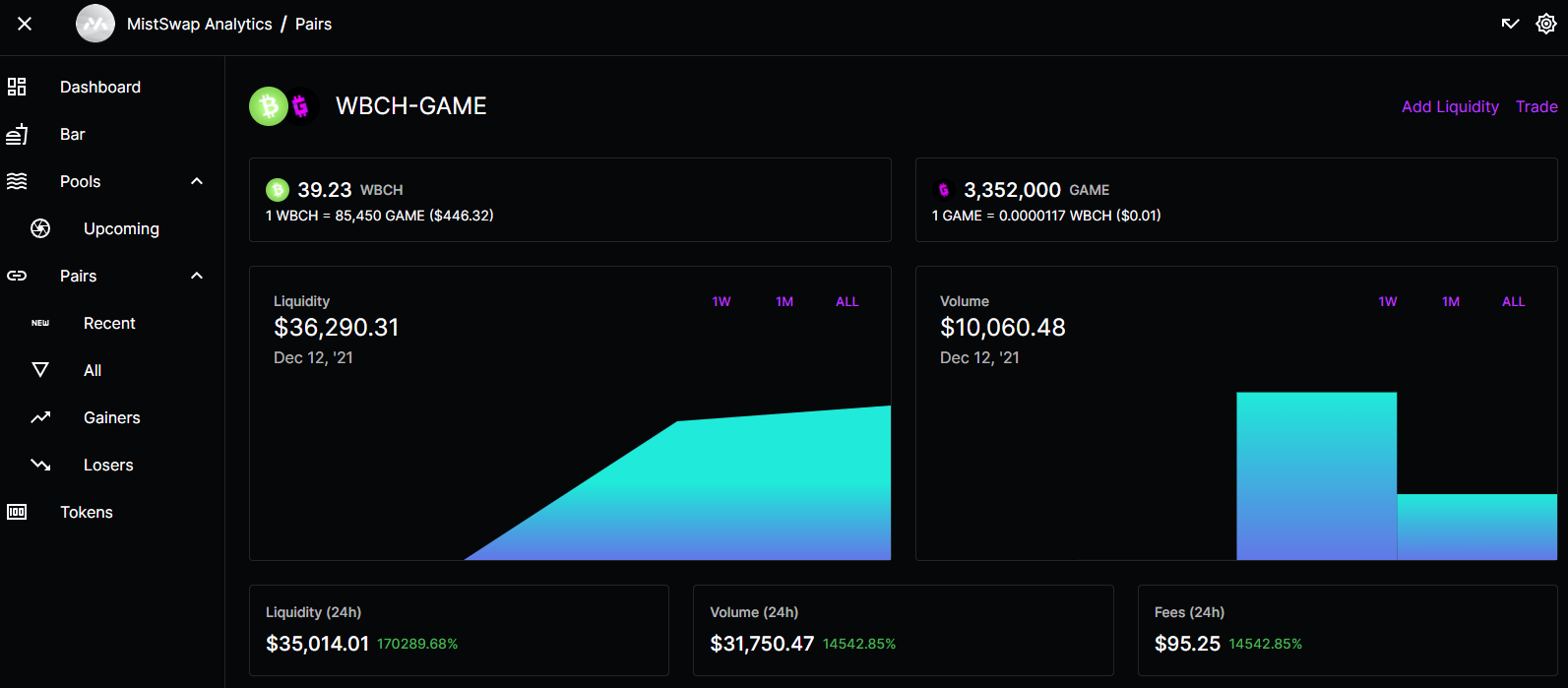Select $36,290.31 liquidity value
The image size is (1568, 688).
[x=337, y=328]
